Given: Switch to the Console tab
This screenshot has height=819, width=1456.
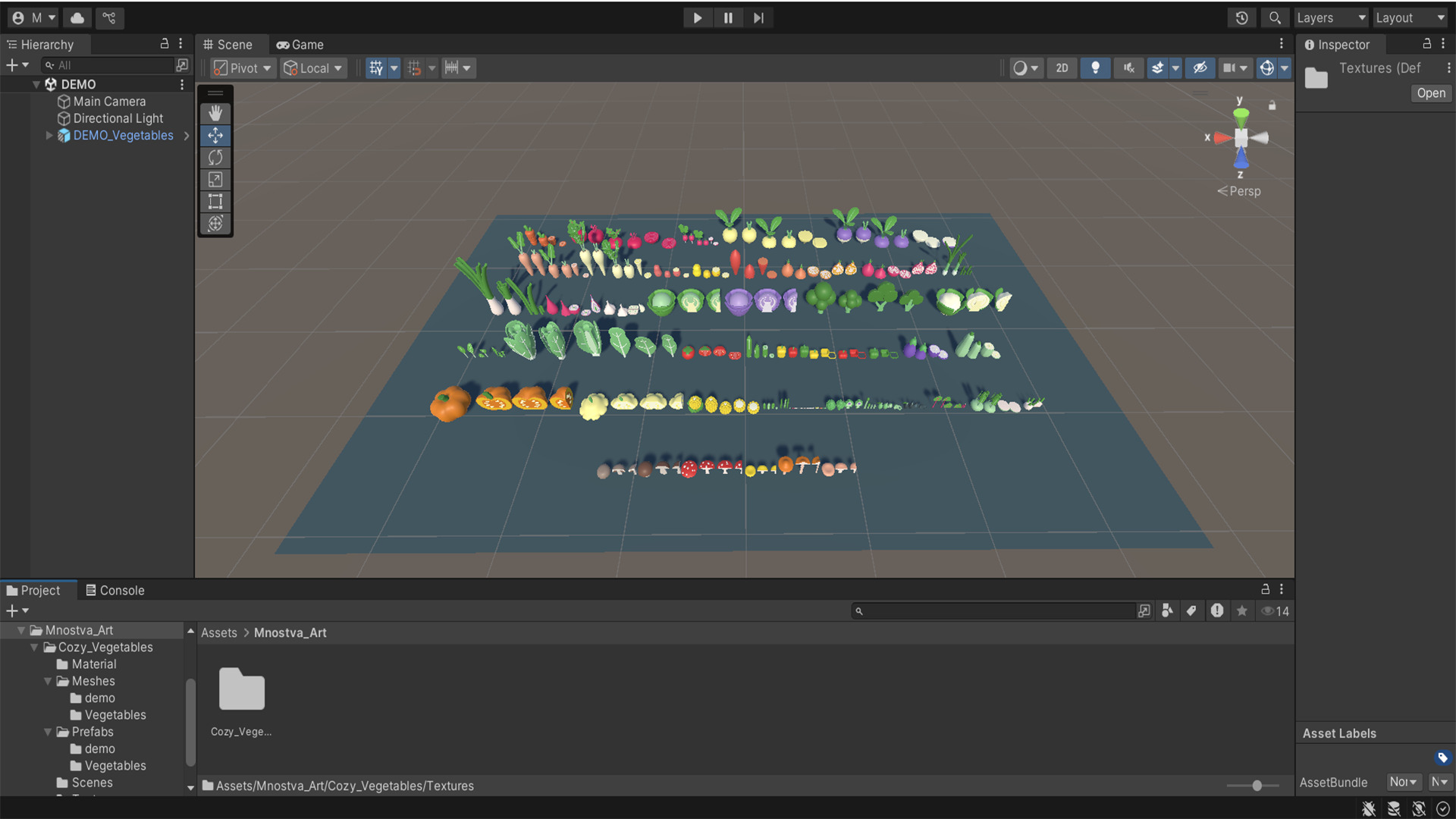Looking at the screenshot, I should (x=115, y=590).
